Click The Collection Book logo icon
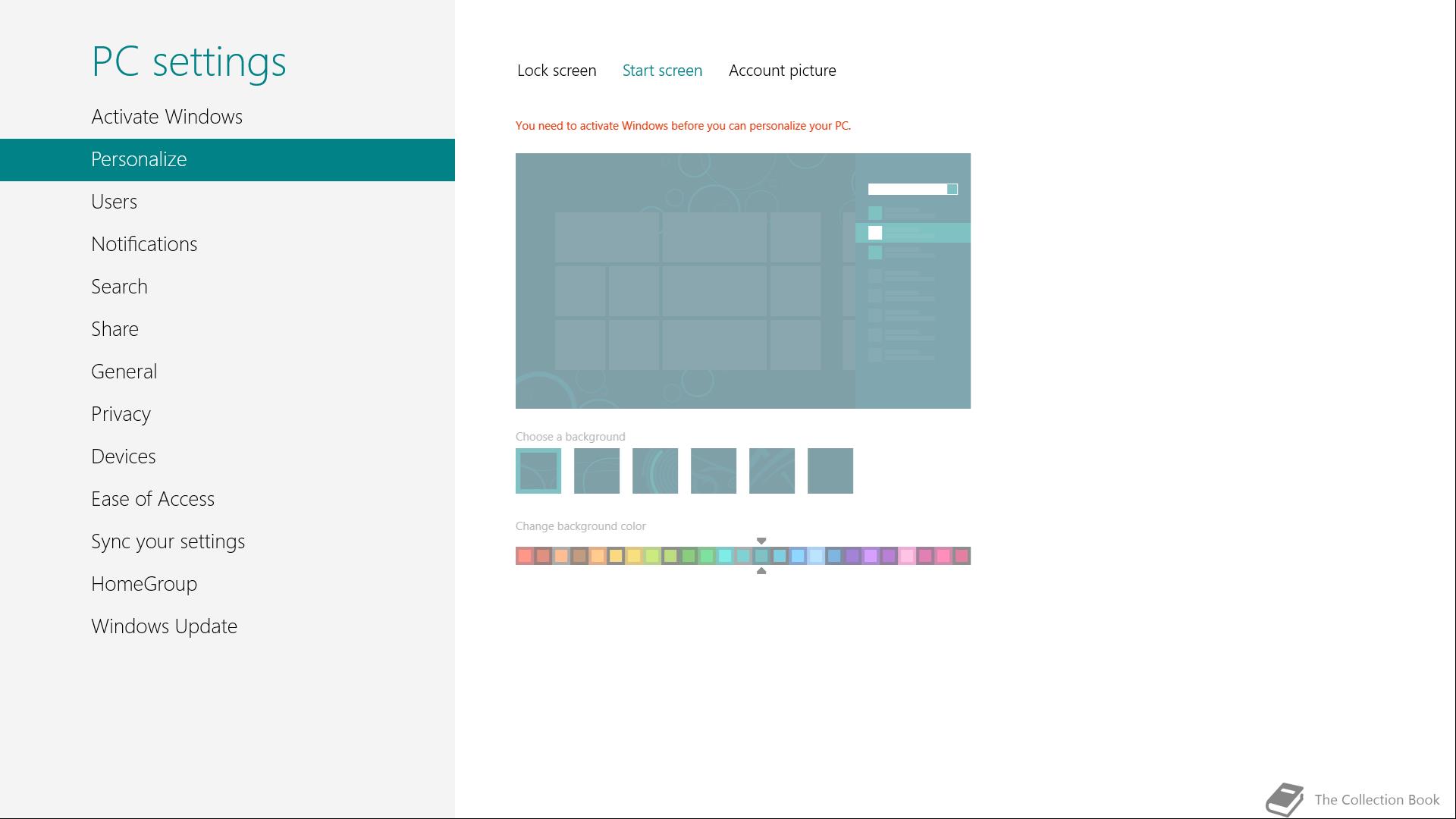Image resolution: width=1456 pixels, height=819 pixels. pyautogui.click(x=1285, y=799)
